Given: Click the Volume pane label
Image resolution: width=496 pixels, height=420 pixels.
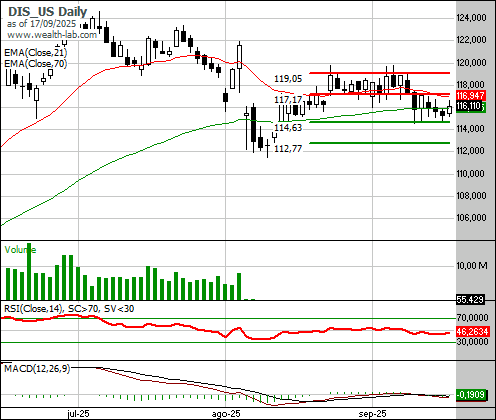Looking at the screenshot, I should (x=20, y=250).
